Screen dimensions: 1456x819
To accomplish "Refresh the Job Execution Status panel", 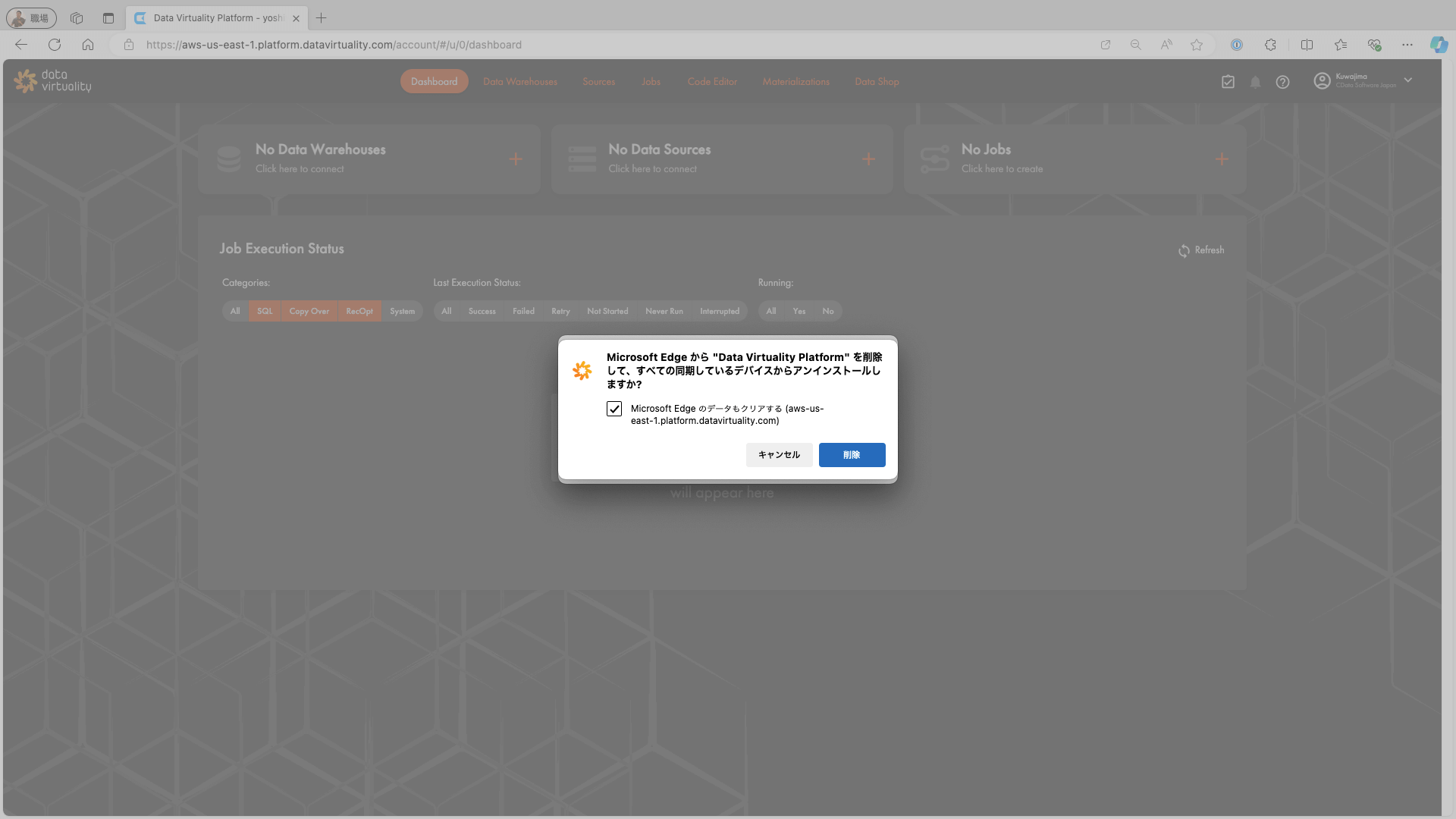I will (1201, 250).
